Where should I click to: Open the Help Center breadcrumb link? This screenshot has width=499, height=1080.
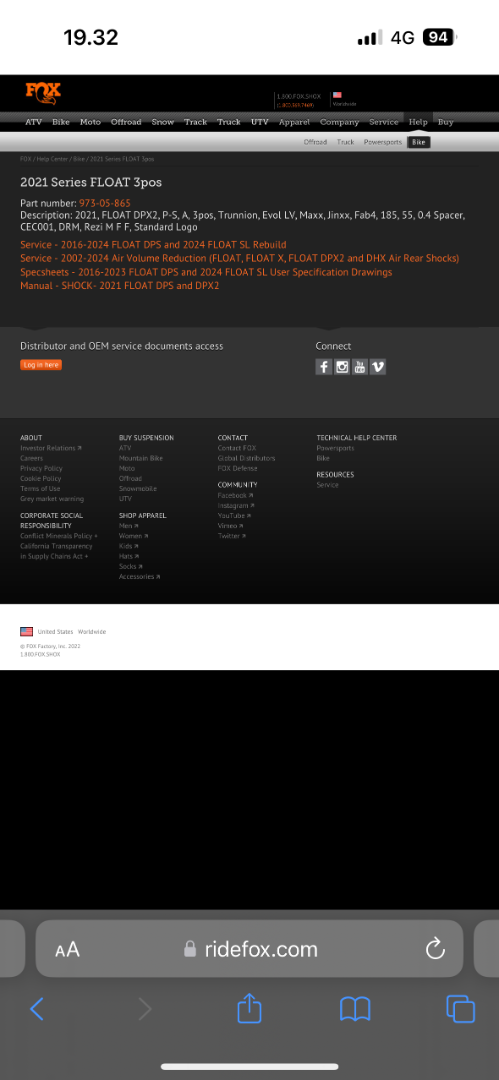click(52, 159)
